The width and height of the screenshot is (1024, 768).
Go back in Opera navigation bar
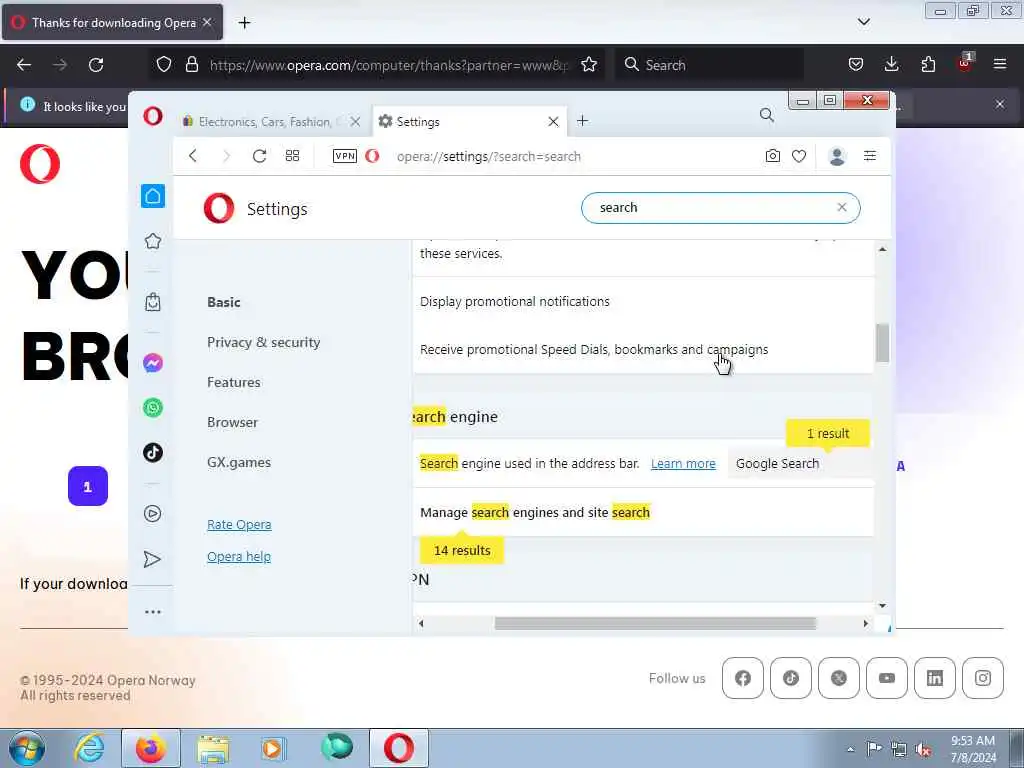click(193, 156)
